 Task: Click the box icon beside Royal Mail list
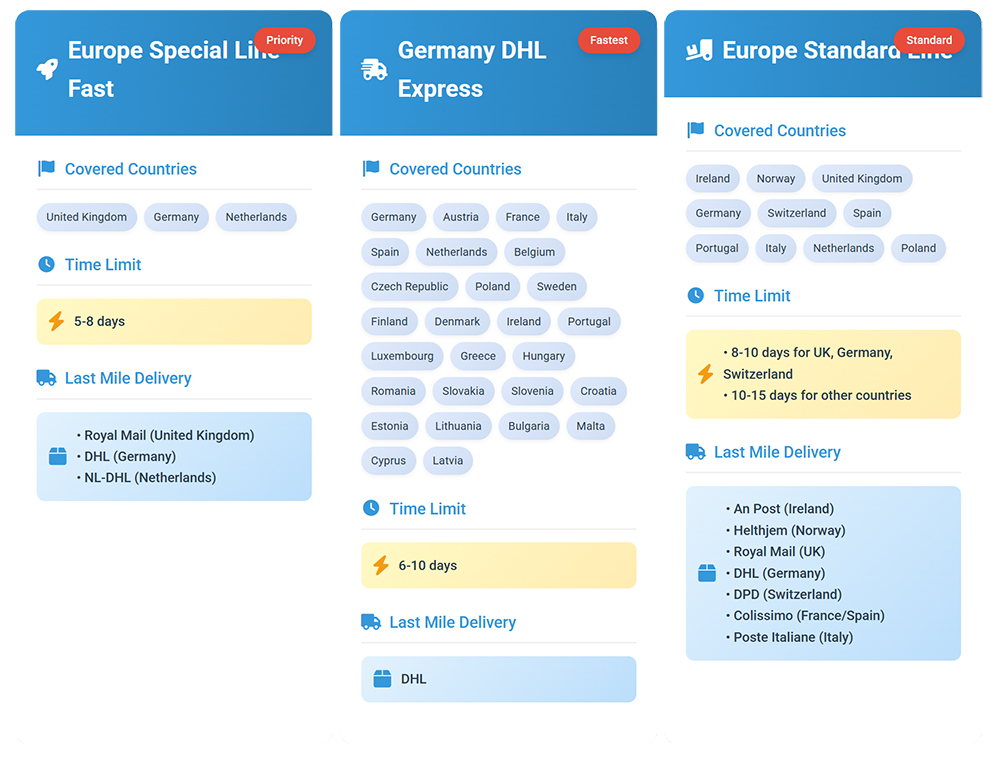click(x=58, y=456)
